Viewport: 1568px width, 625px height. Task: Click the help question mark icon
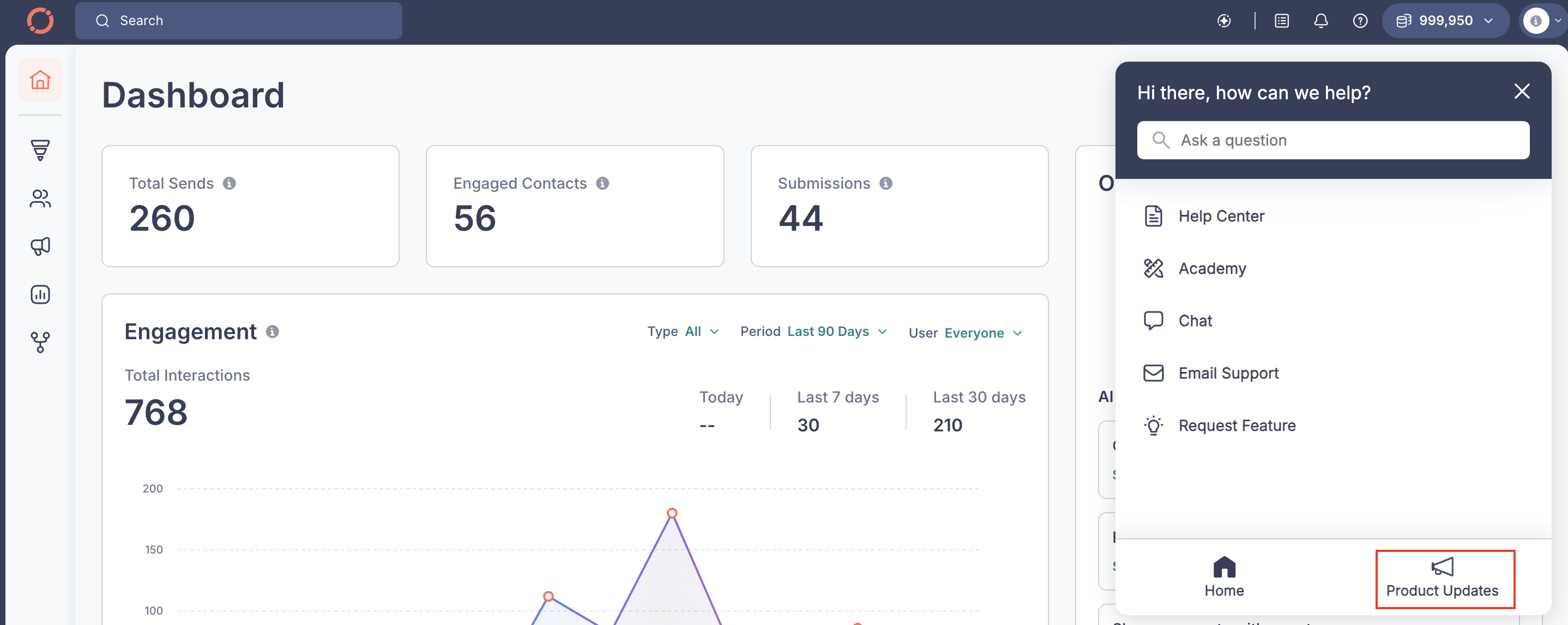click(1360, 21)
